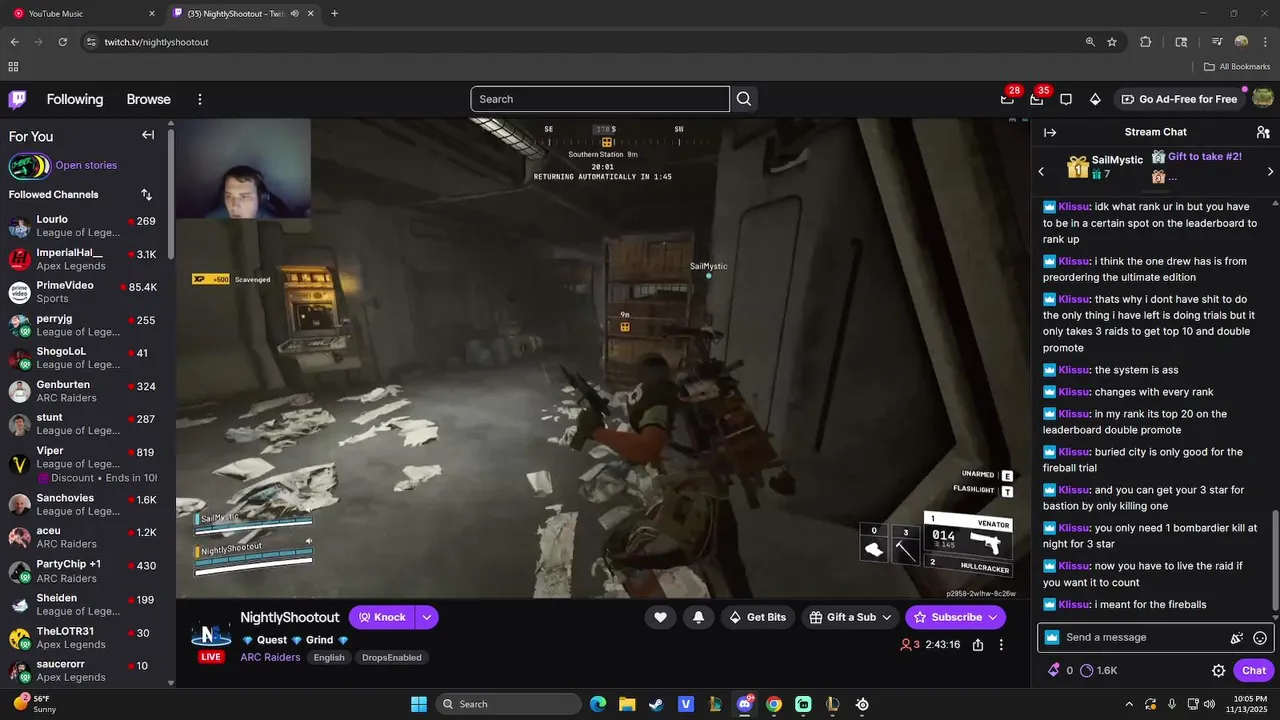Sort followed channels with the arrows icon
Image resolution: width=1280 pixels, height=720 pixels.
coord(146,194)
